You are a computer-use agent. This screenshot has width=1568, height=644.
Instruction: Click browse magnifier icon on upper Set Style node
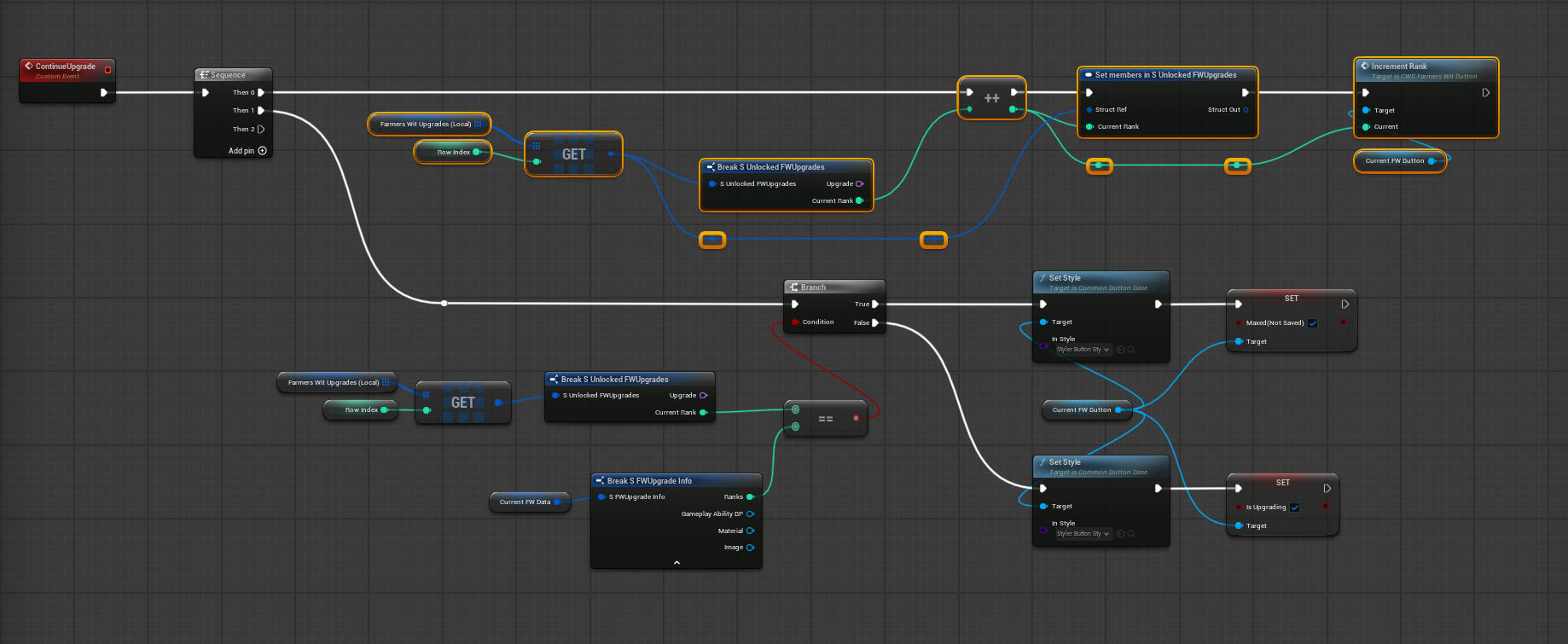pos(1131,350)
